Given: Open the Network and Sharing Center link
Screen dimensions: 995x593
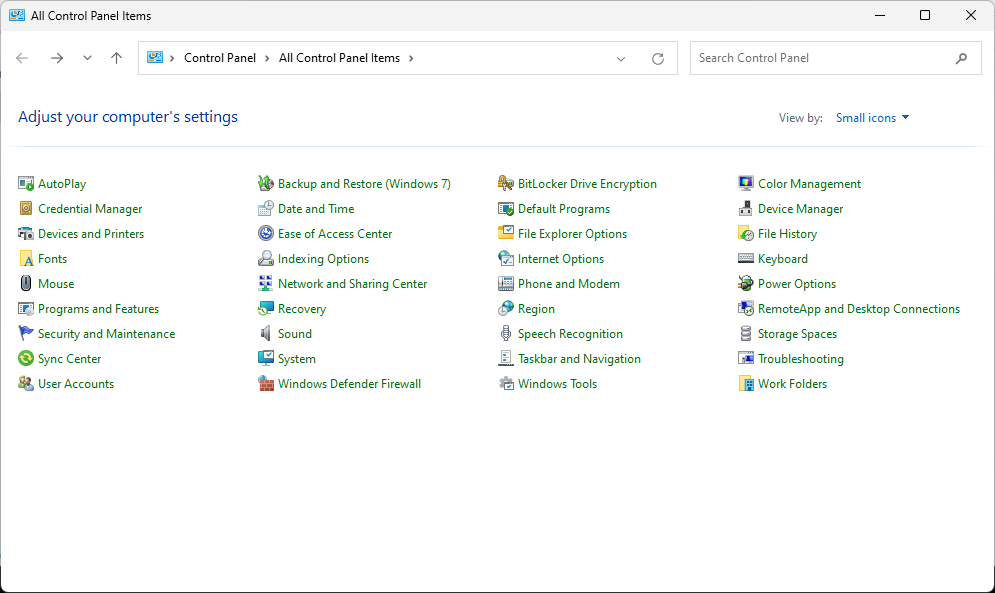Looking at the screenshot, I should tap(352, 284).
